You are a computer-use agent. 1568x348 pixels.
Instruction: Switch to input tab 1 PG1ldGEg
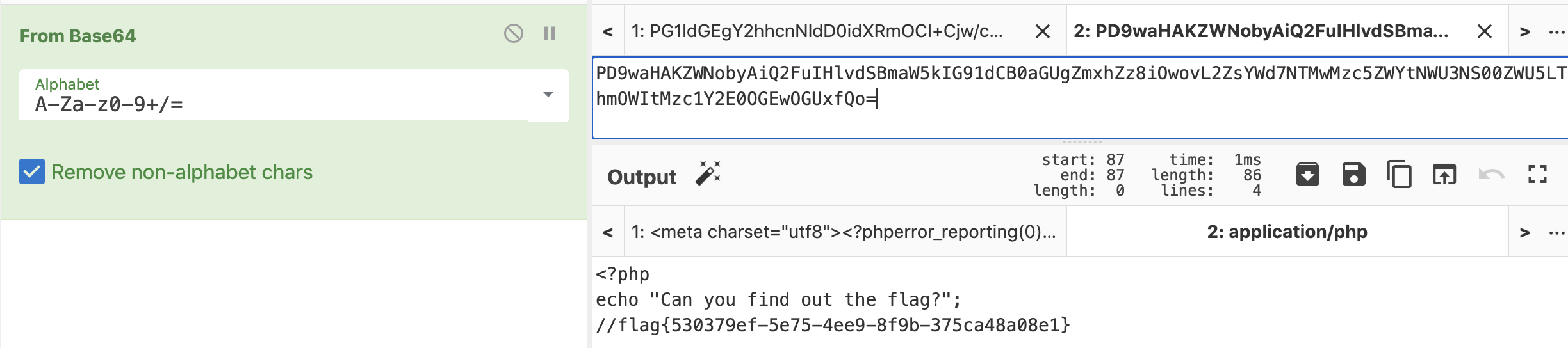point(817,31)
